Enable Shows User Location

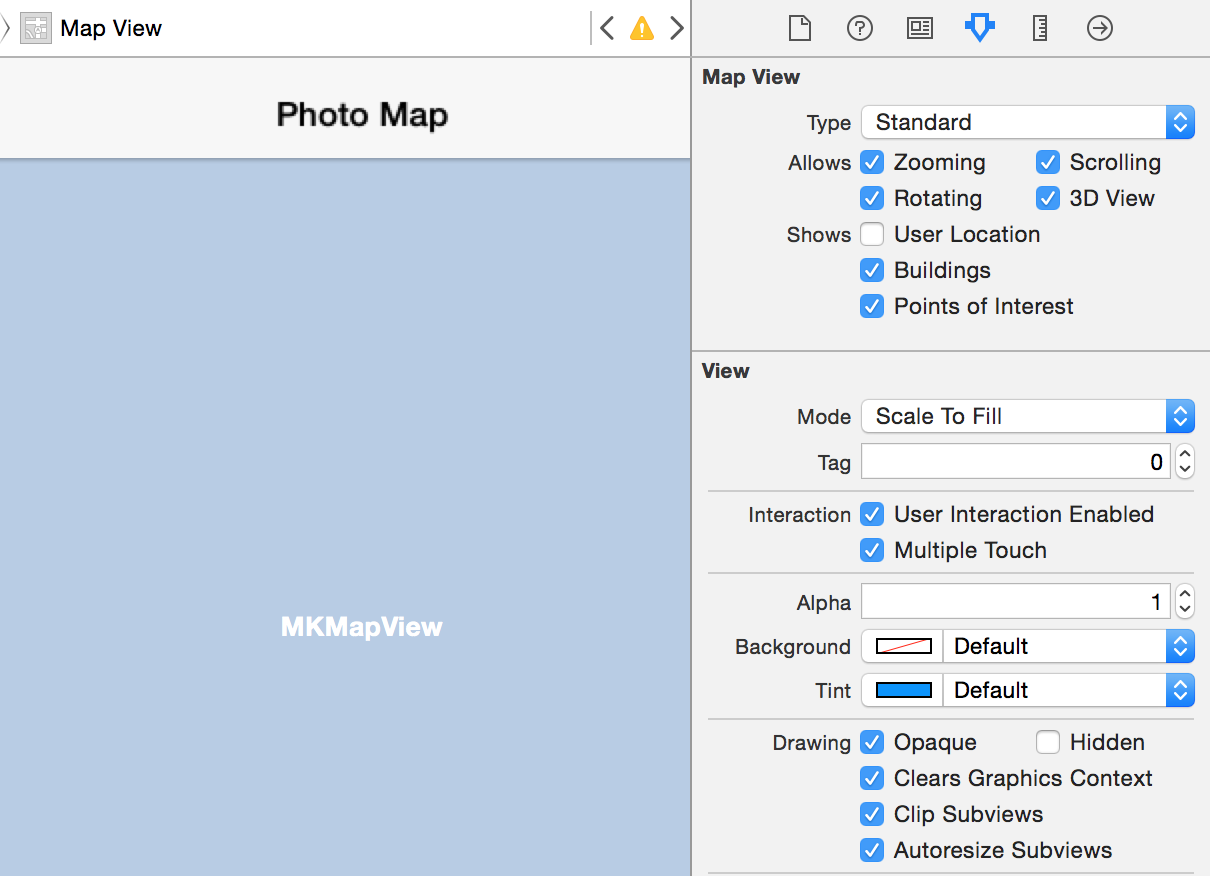[871, 234]
